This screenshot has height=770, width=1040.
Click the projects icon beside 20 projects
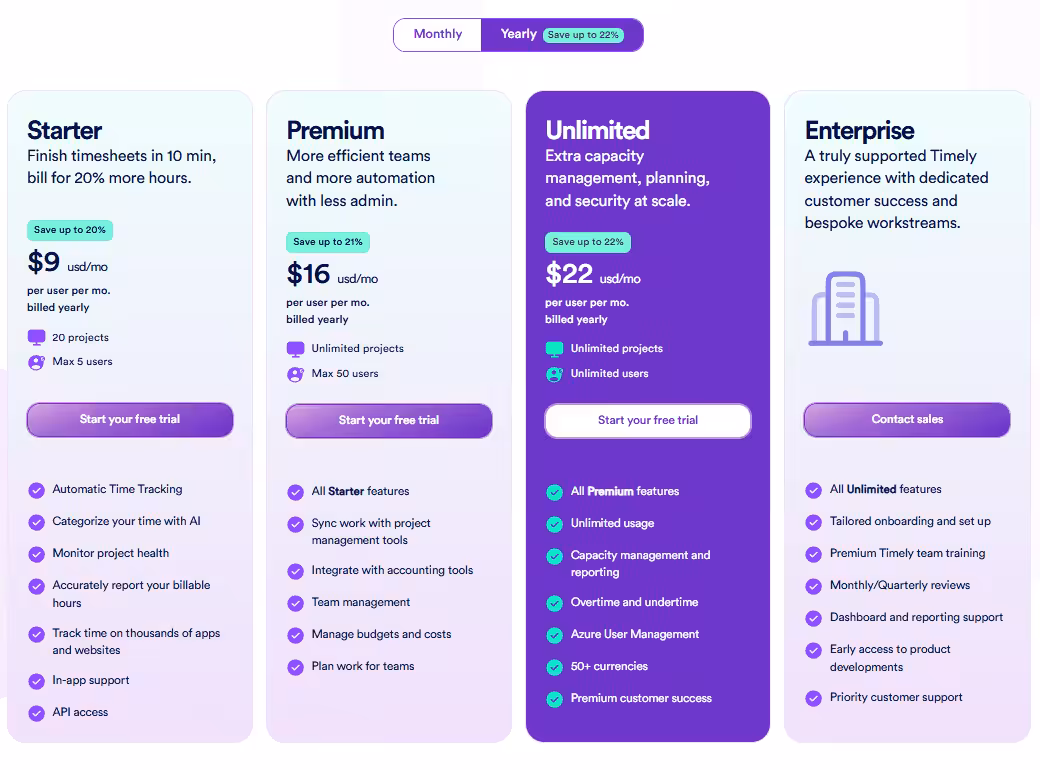[37, 337]
